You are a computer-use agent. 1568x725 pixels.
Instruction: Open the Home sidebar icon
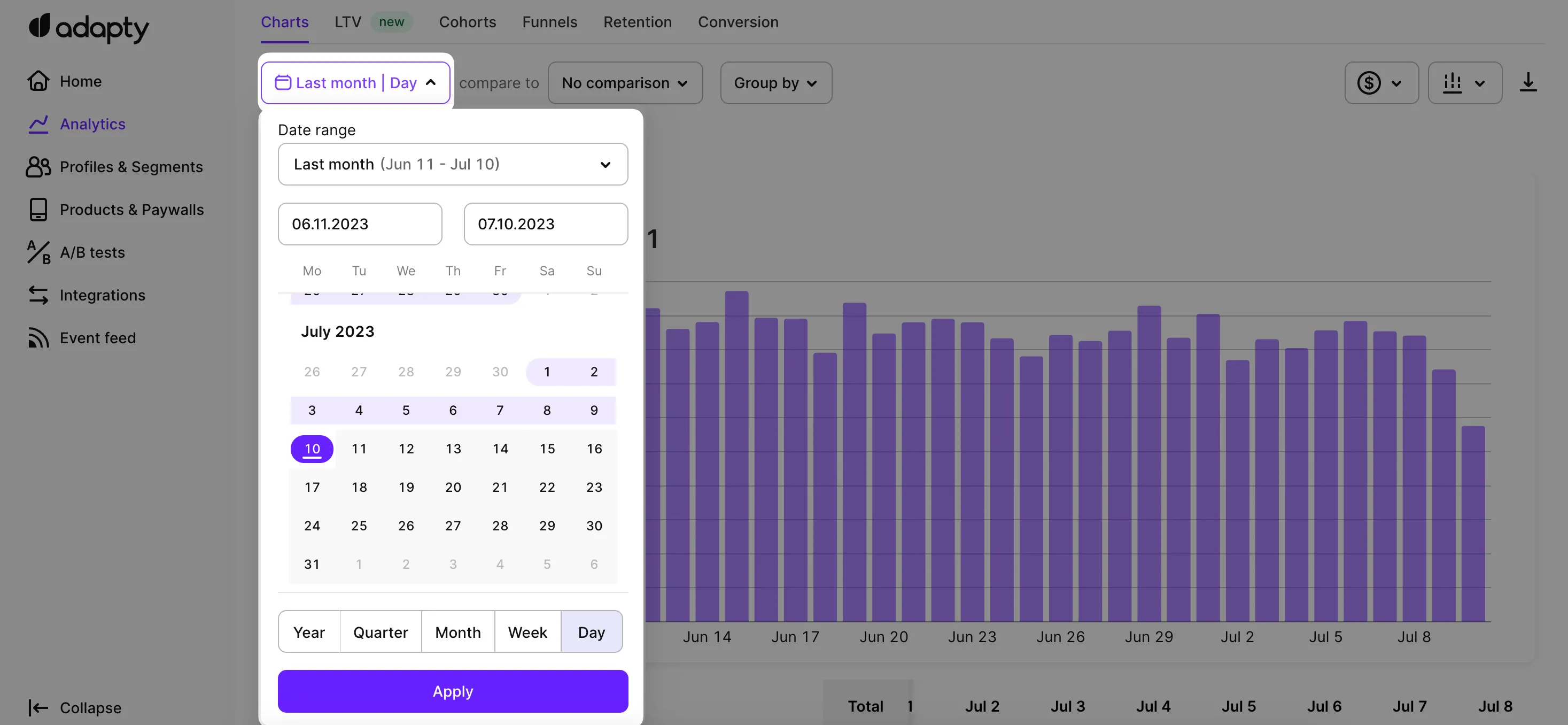click(38, 81)
